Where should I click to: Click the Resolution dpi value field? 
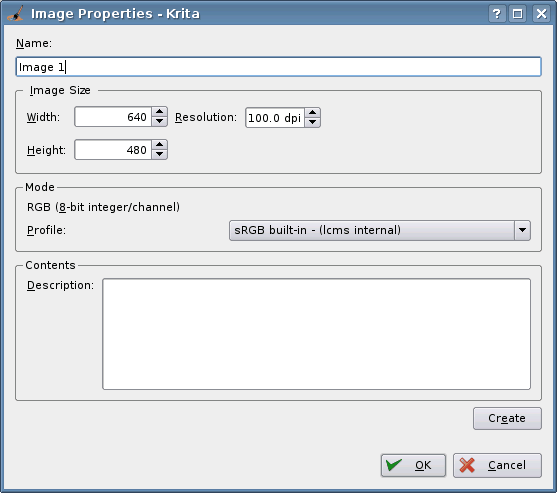click(x=275, y=118)
